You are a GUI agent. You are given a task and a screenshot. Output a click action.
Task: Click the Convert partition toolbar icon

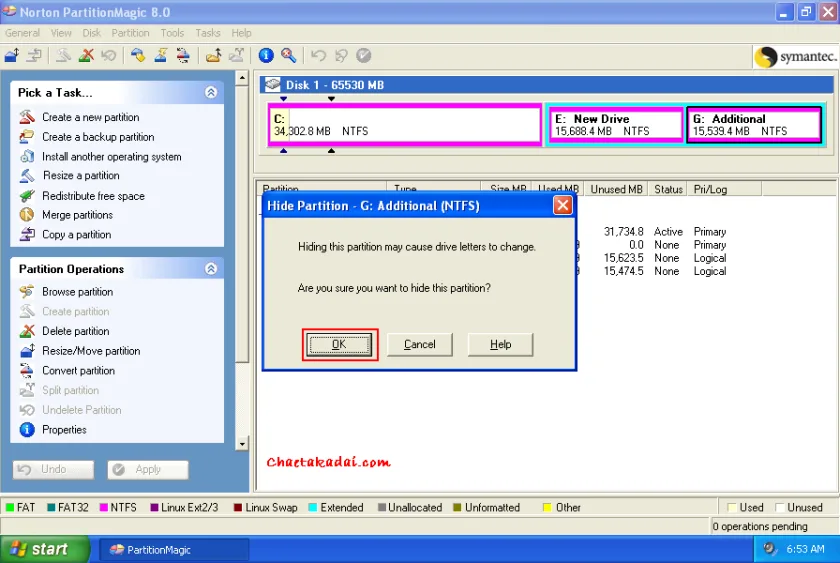(183, 55)
